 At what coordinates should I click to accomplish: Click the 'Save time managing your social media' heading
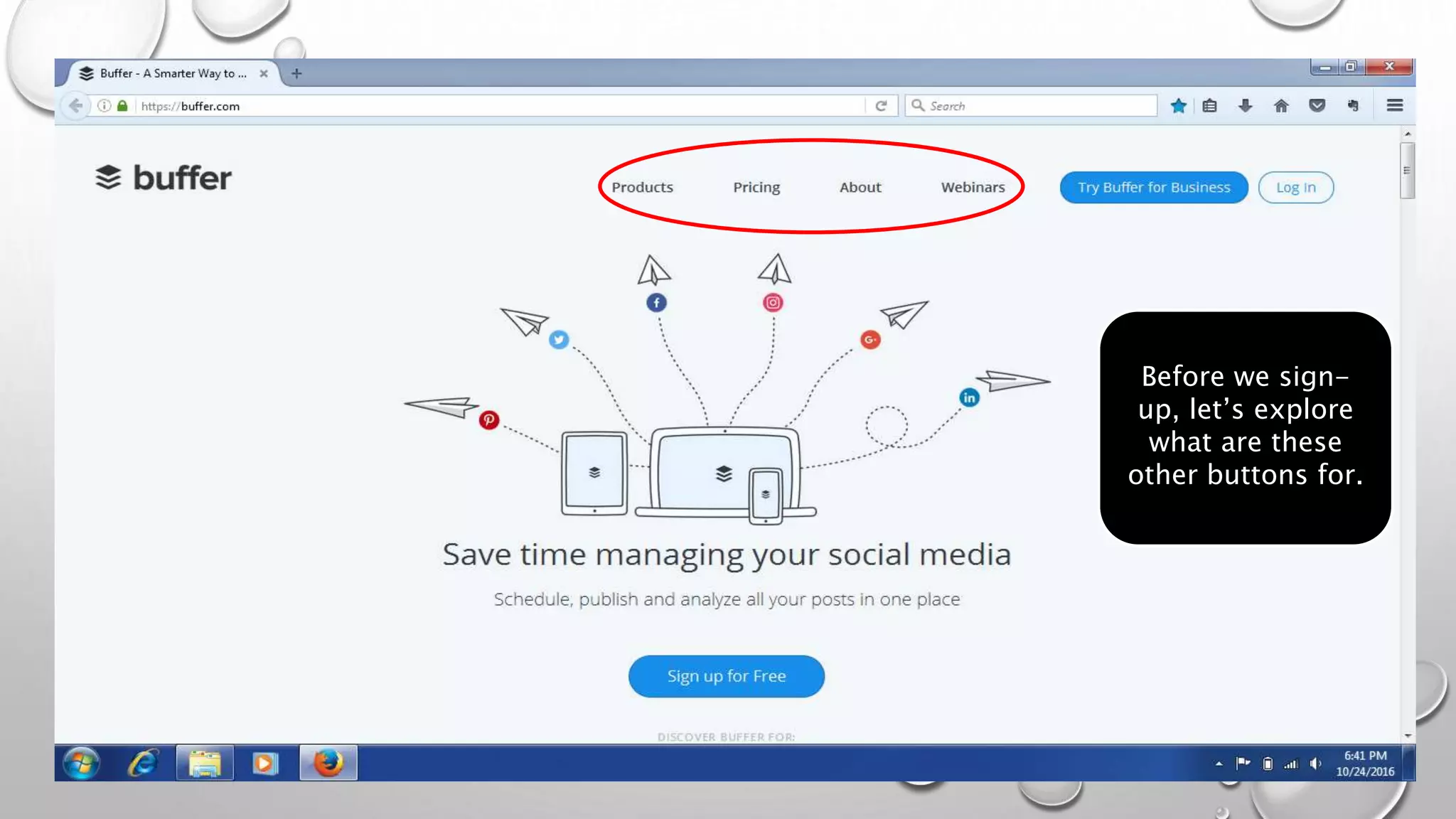[727, 555]
